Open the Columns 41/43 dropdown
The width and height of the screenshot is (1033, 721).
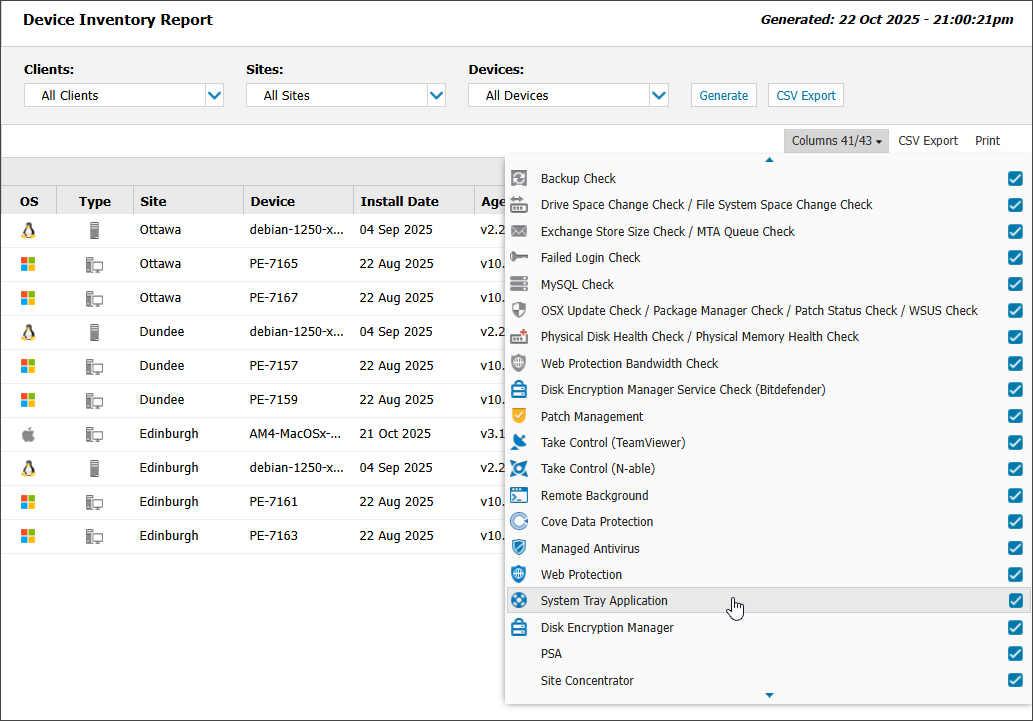tap(836, 141)
